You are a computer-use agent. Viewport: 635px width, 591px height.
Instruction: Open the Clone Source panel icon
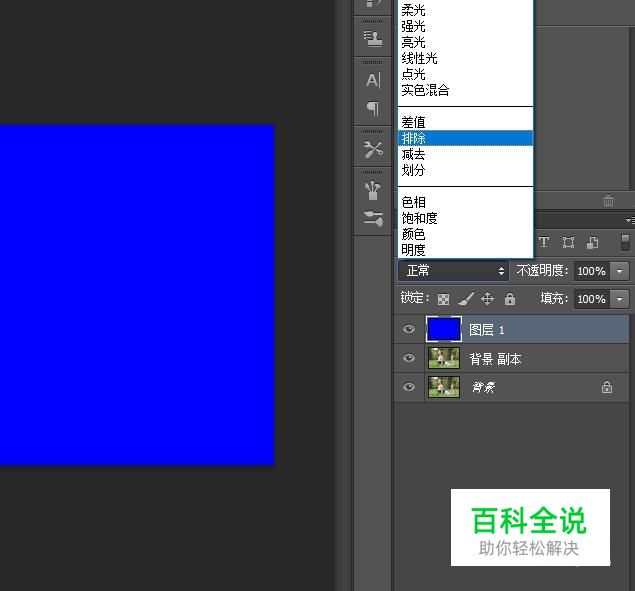[373, 38]
